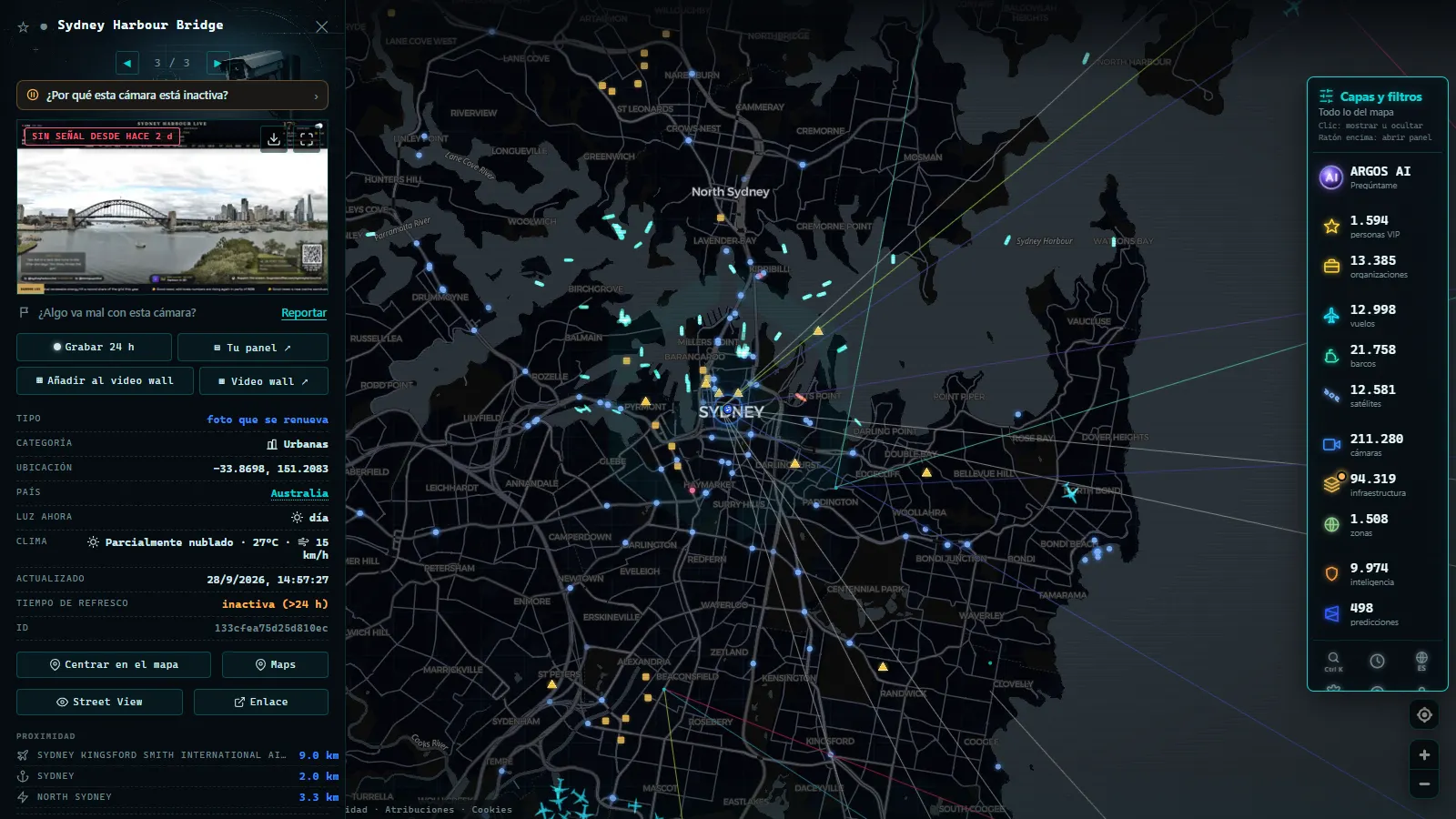Image resolution: width=1456 pixels, height=819 pixels.
Task: Go to previous camera with left arrow
Action: [127, 63]
